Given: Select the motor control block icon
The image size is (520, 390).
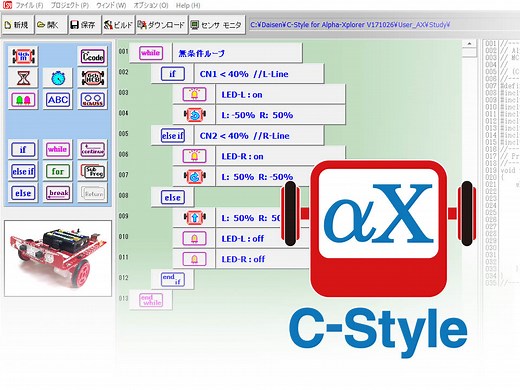Looking at the screenshot, I should (x=23, y=56).
